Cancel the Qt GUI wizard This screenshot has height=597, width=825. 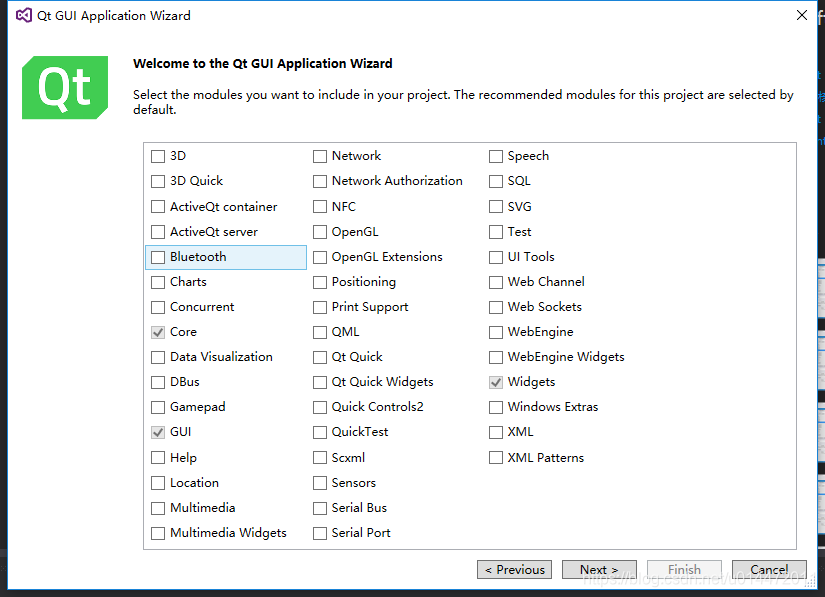click(769, 570)
